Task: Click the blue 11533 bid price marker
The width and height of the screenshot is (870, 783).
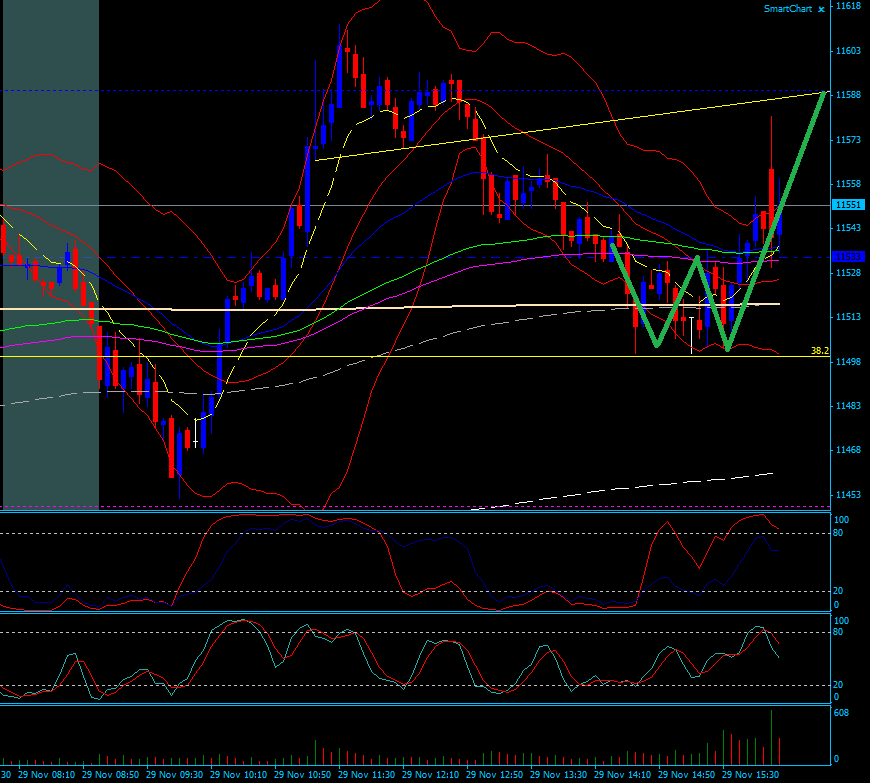Action: pos(849,255)
